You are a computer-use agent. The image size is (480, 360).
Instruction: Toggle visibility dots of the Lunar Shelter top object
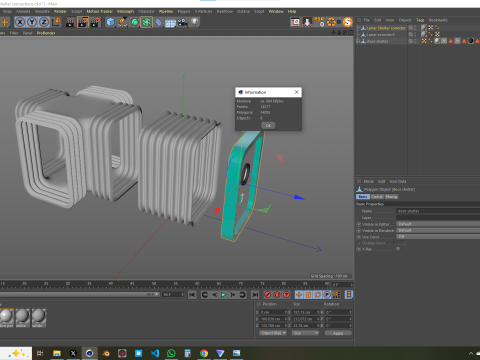tap(415, 28)
